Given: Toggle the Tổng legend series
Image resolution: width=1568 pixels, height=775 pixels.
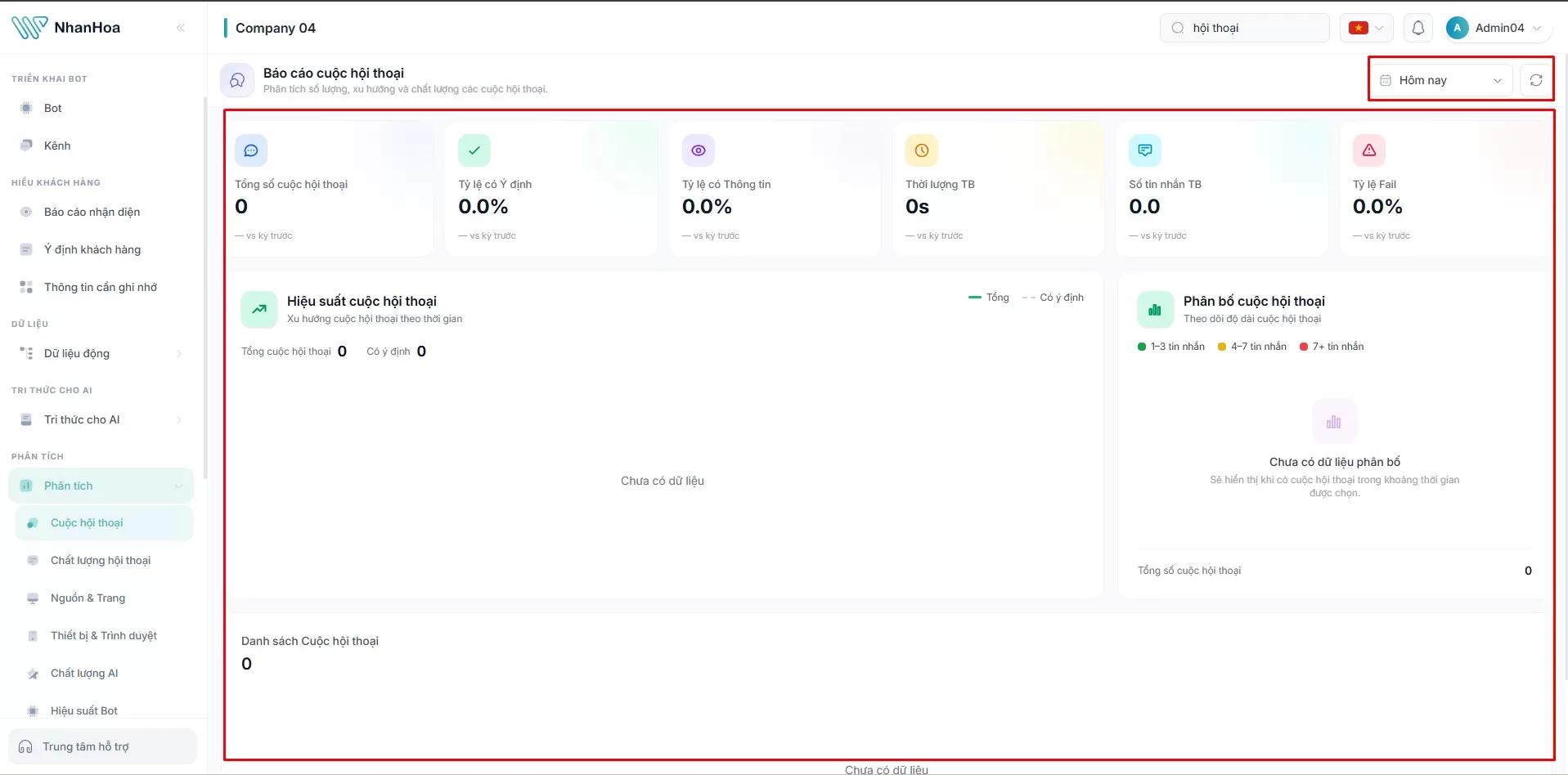Looking at the screenshot, I should (989, 298).
